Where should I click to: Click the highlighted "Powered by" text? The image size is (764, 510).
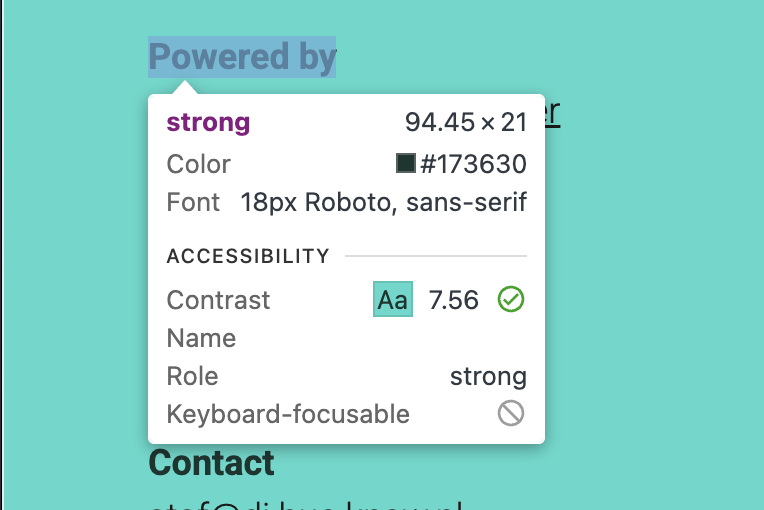(242, 58)
